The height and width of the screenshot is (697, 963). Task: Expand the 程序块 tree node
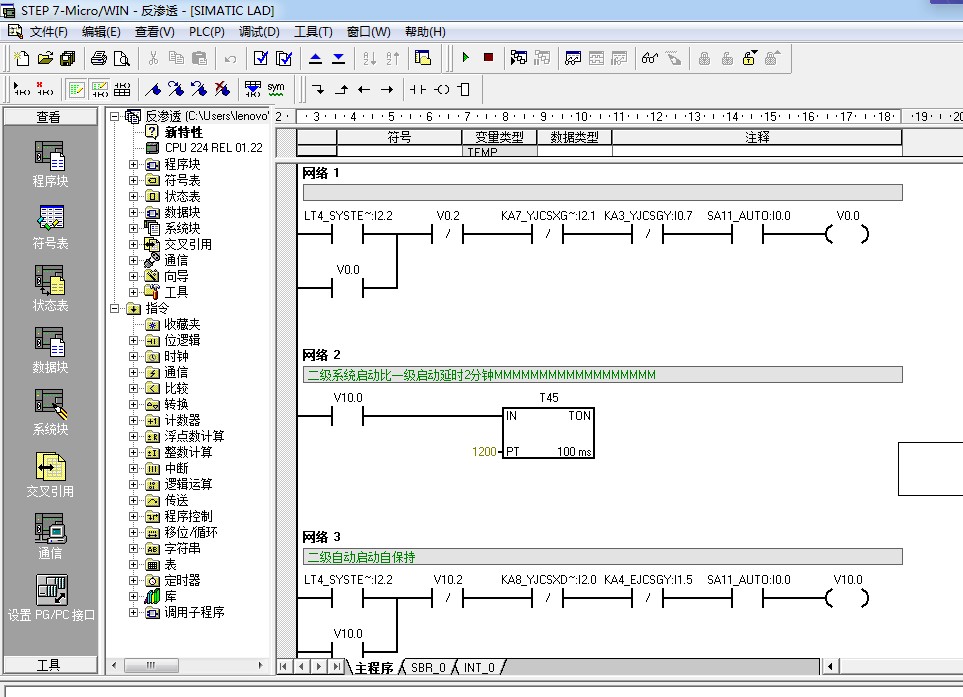(x=133, y=165)
